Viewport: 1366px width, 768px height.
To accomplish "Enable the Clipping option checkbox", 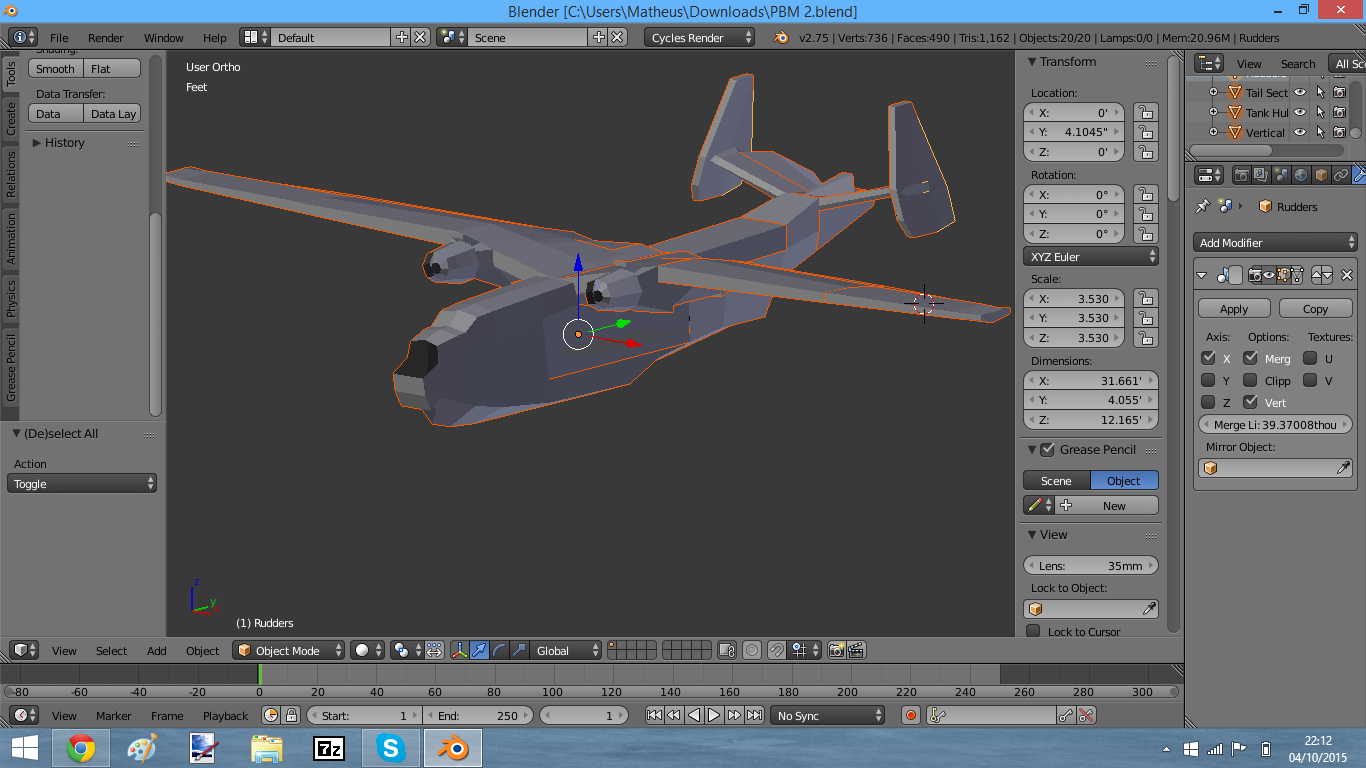I will pyautogui.click(x=1250, y=380).
